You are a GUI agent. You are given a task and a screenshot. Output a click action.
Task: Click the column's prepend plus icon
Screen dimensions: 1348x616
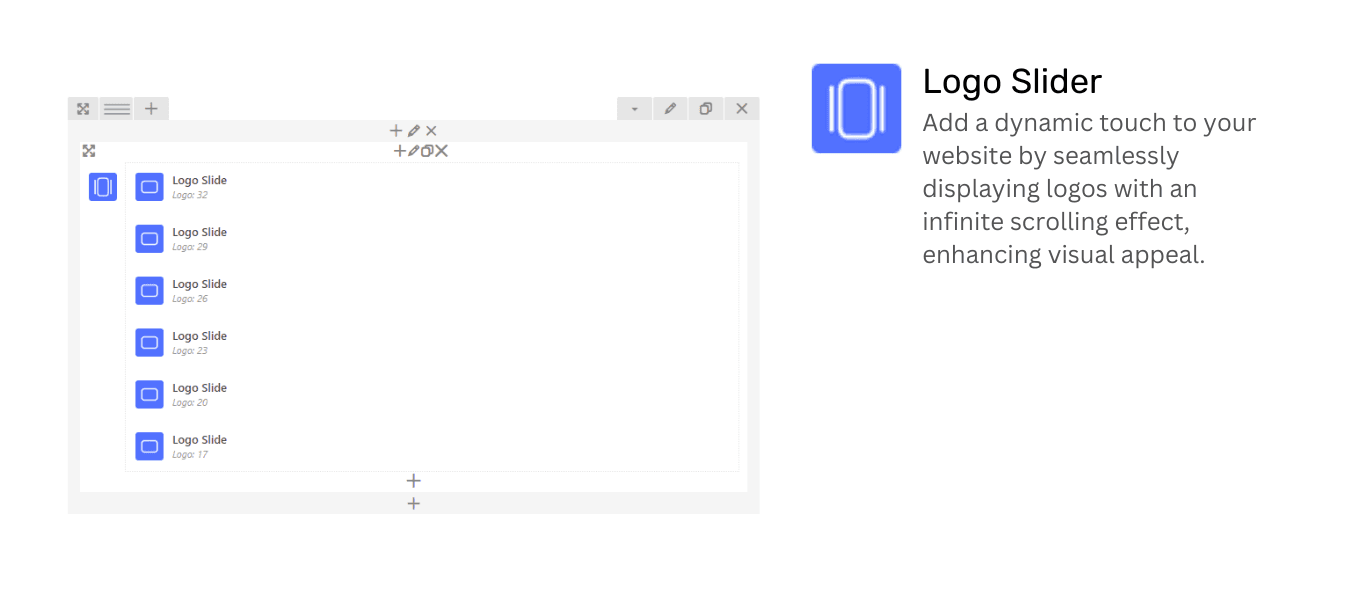click(396, 131)
